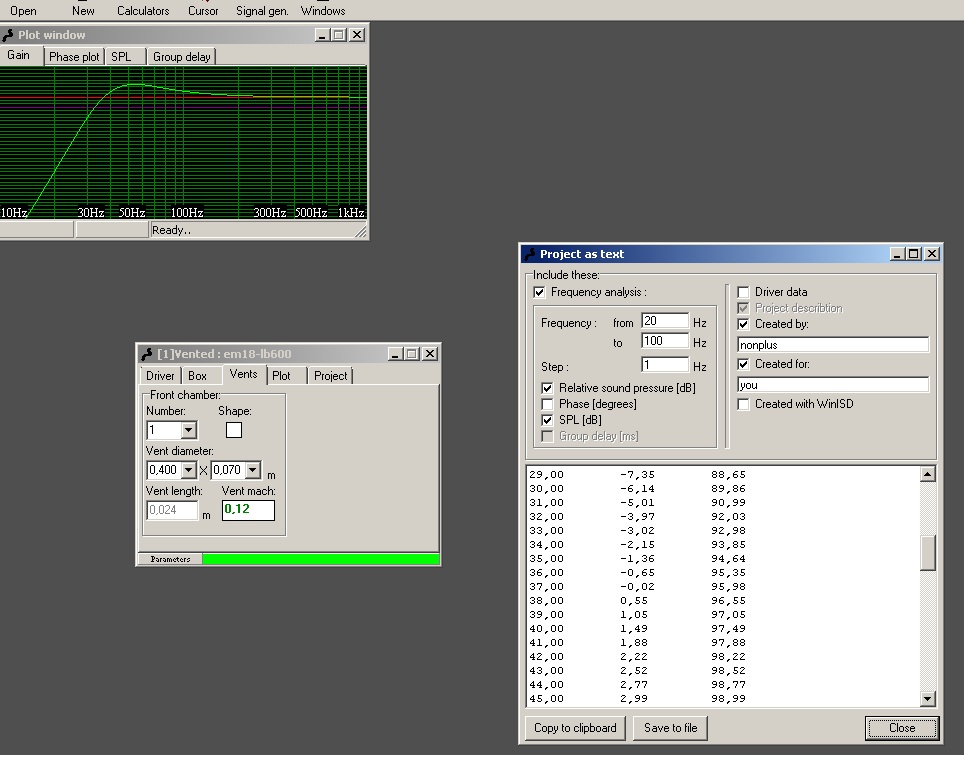This screenshot has height=758, width=964.
Task: Open the vent diameter 0,070 dropdown
Action: pyautogui.click(x=252, y=470)
